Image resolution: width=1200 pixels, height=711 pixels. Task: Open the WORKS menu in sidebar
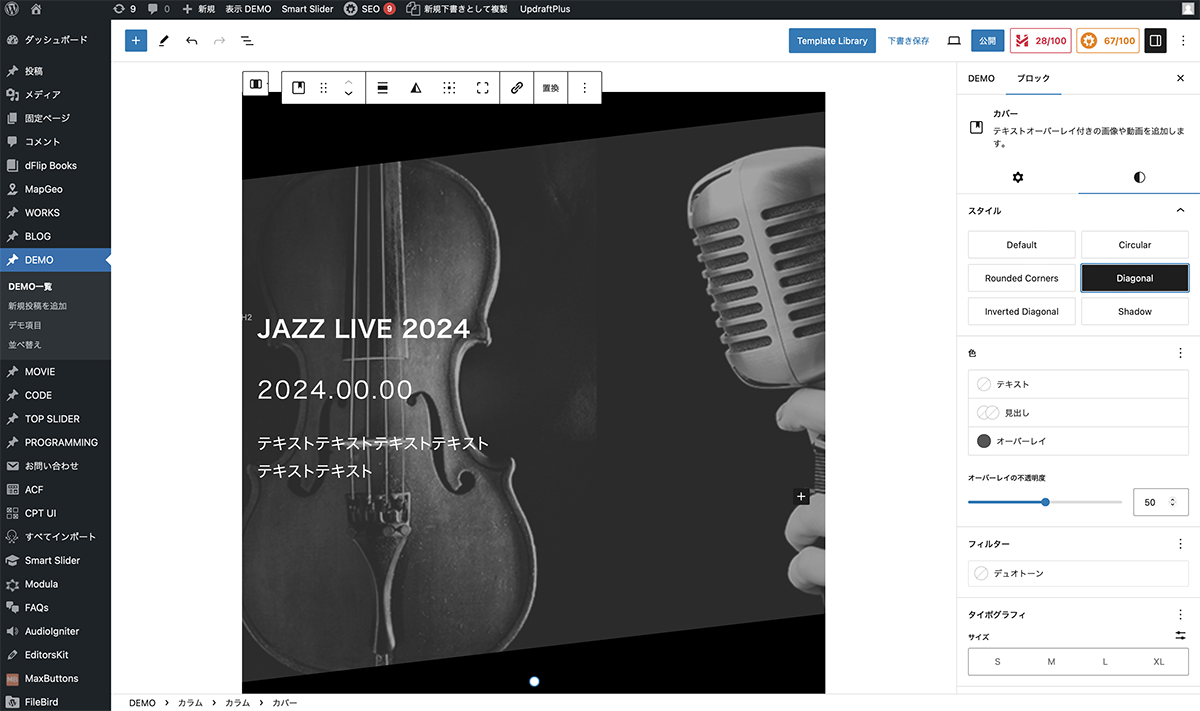point(42,213)
